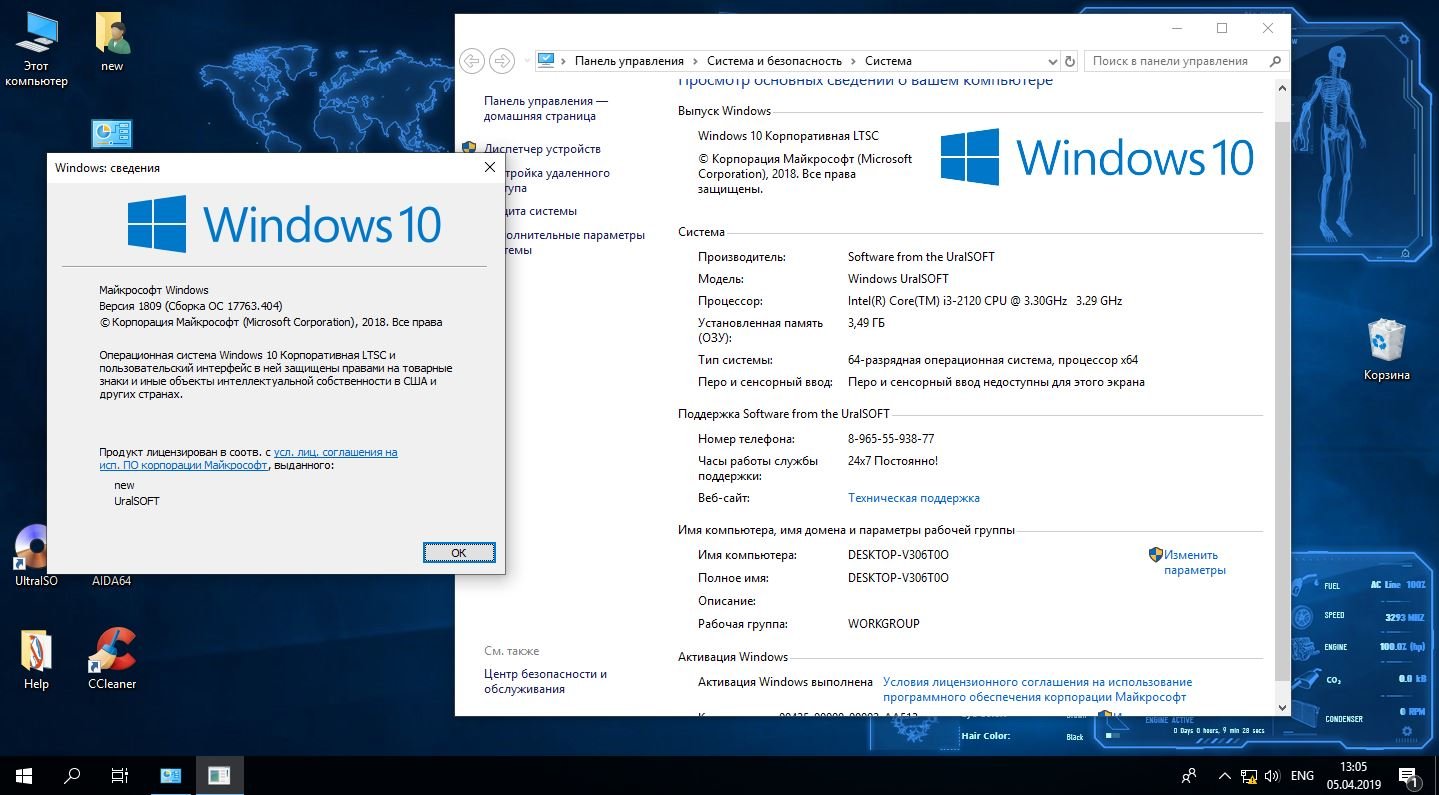1439x795 pixels.
Task: Open the 'new' user folder on desktop
Action: click(x=112, y=42)
